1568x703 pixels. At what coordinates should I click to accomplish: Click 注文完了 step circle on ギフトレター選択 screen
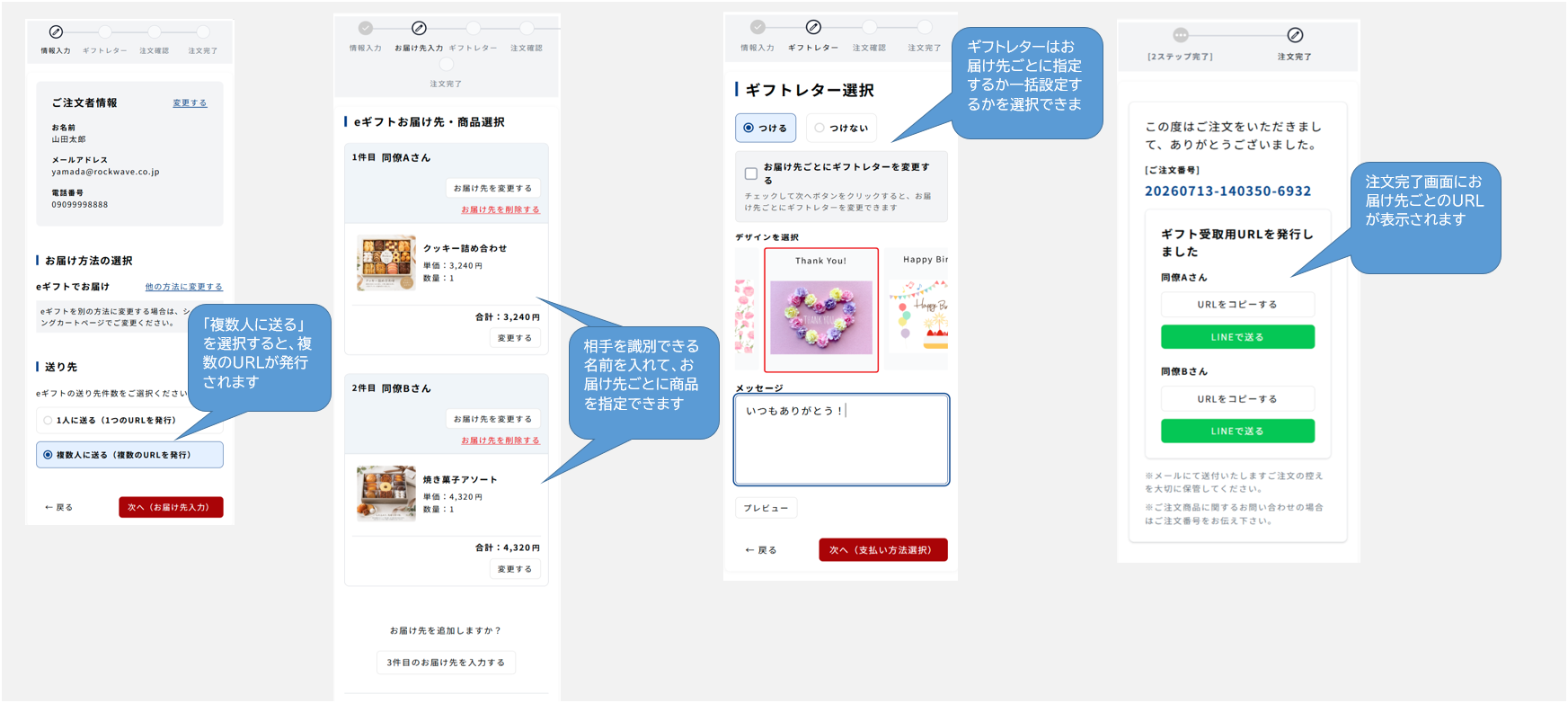(925, 27)
